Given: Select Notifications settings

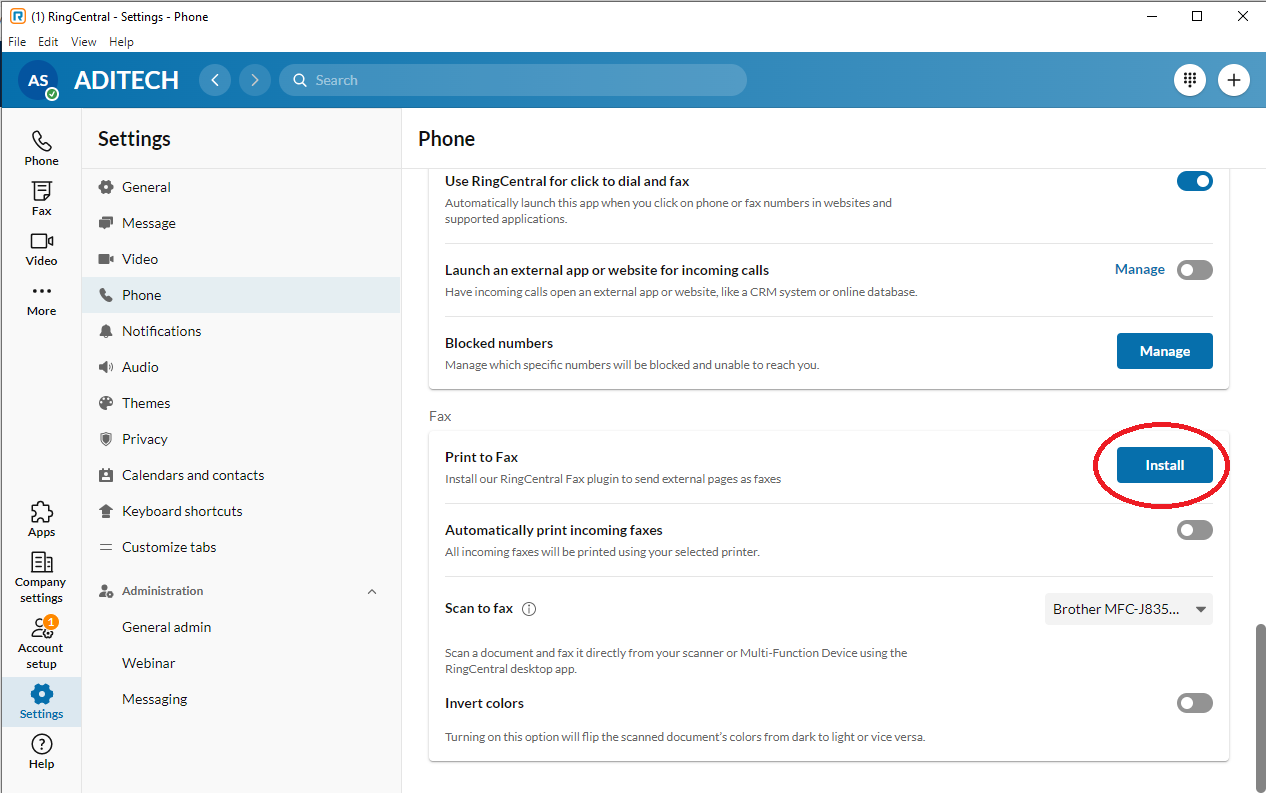Looking at the screenshot, I should [x=241, y=331].
